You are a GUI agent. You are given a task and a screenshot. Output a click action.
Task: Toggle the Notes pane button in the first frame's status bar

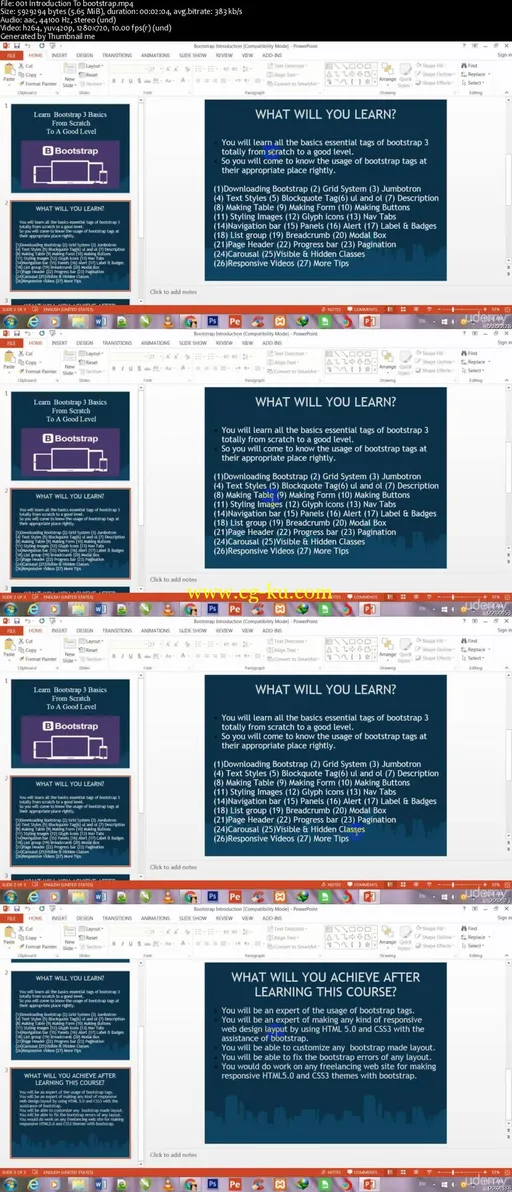point(333,309)
